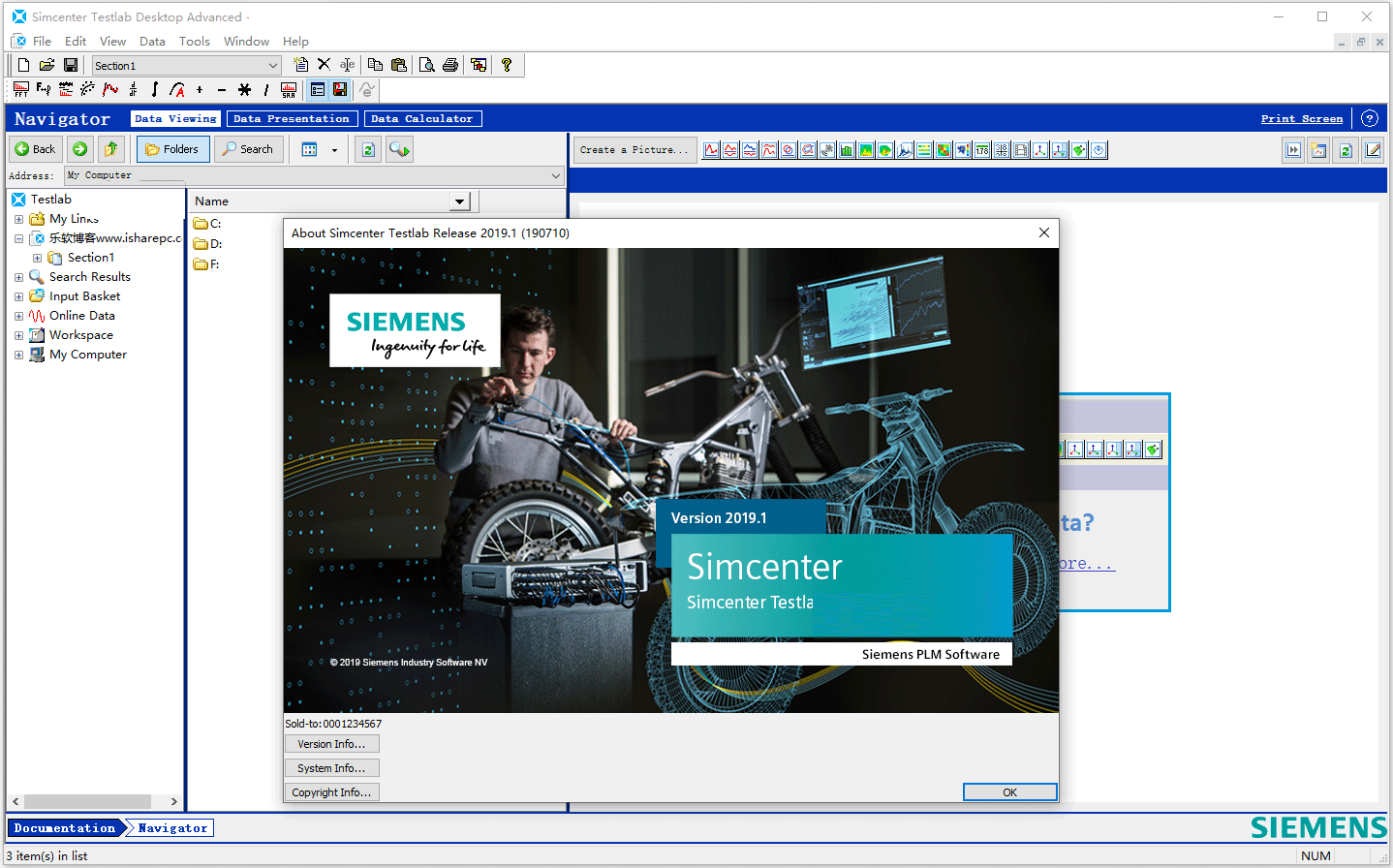Click the fast-forward arrows icon at right
This screenshot has width=1393, height=868.
(x=1293, y=150)
